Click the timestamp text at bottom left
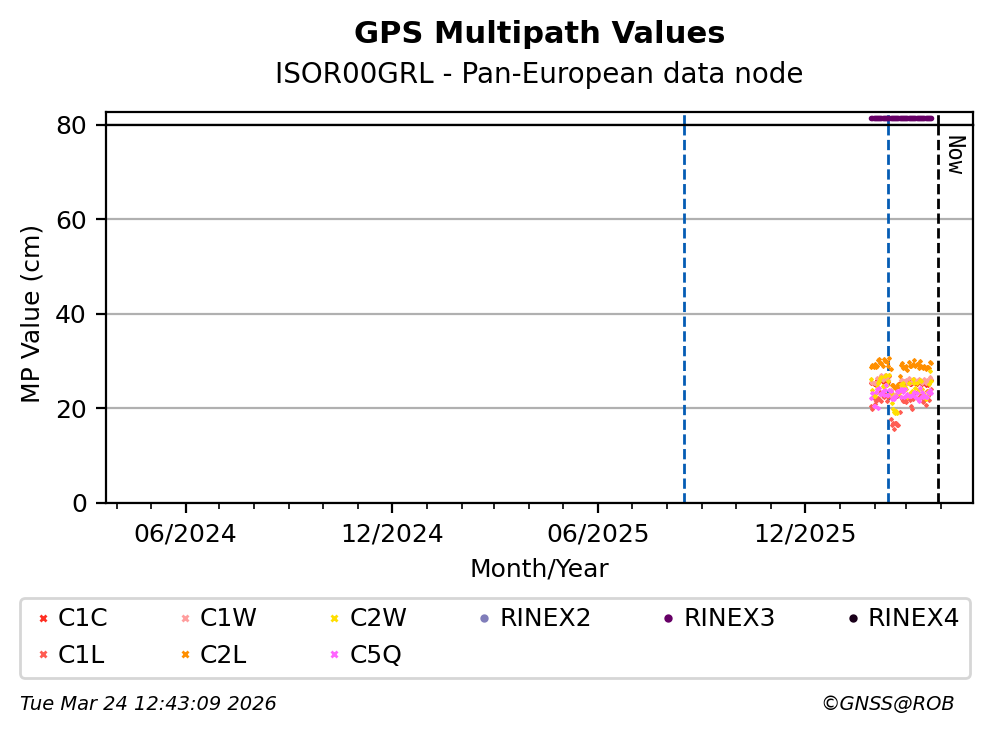 coord(148,704)
